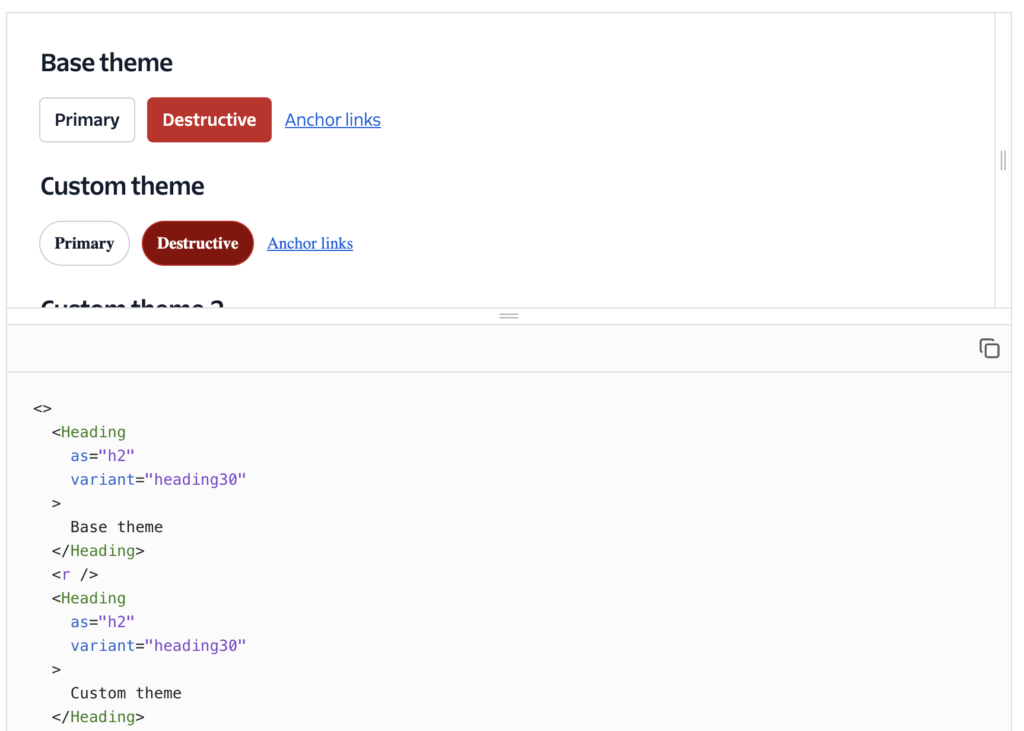The height and width of the screenshot is (731, 1024).
Task: Click the Base theme heading
Action: pyautogui.click(x=106, y=62)
